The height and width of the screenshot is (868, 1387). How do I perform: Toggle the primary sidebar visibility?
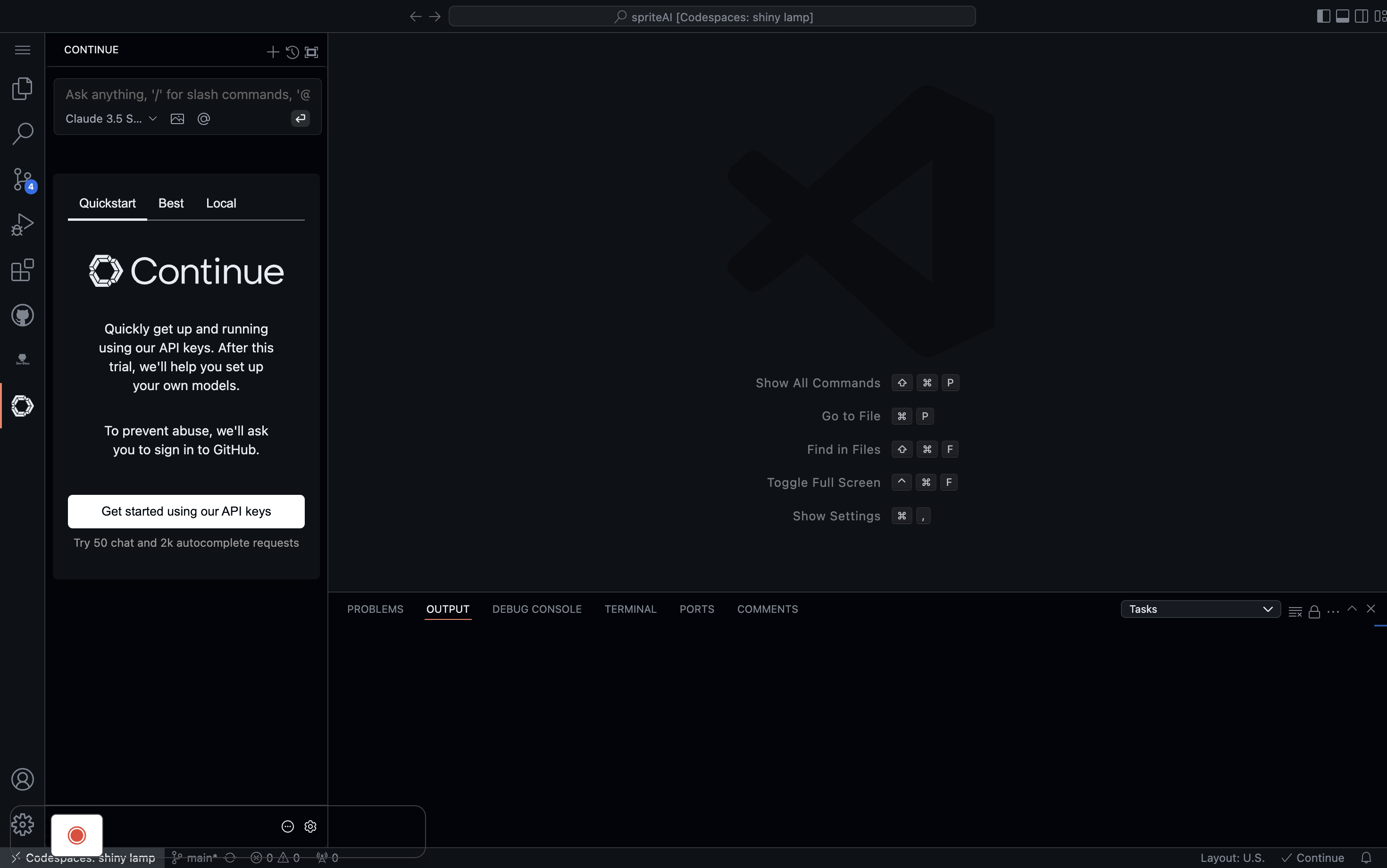1323,16
